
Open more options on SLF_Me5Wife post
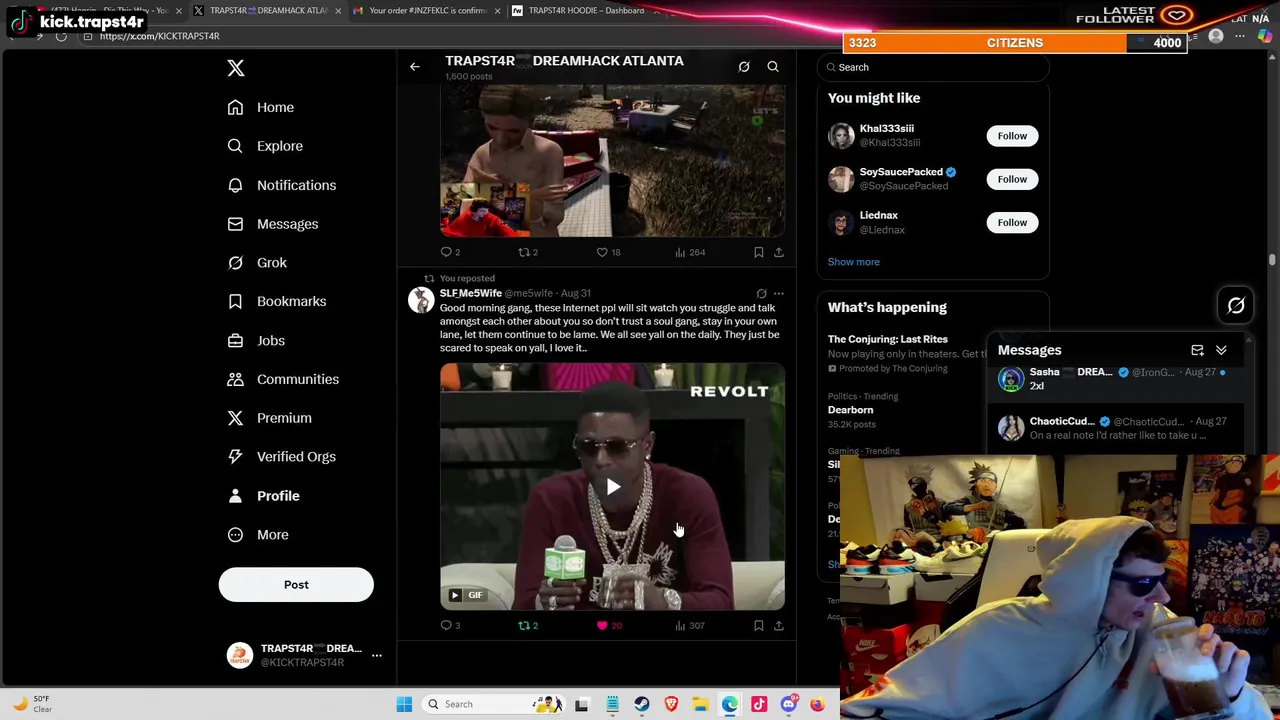pos(779,294)
